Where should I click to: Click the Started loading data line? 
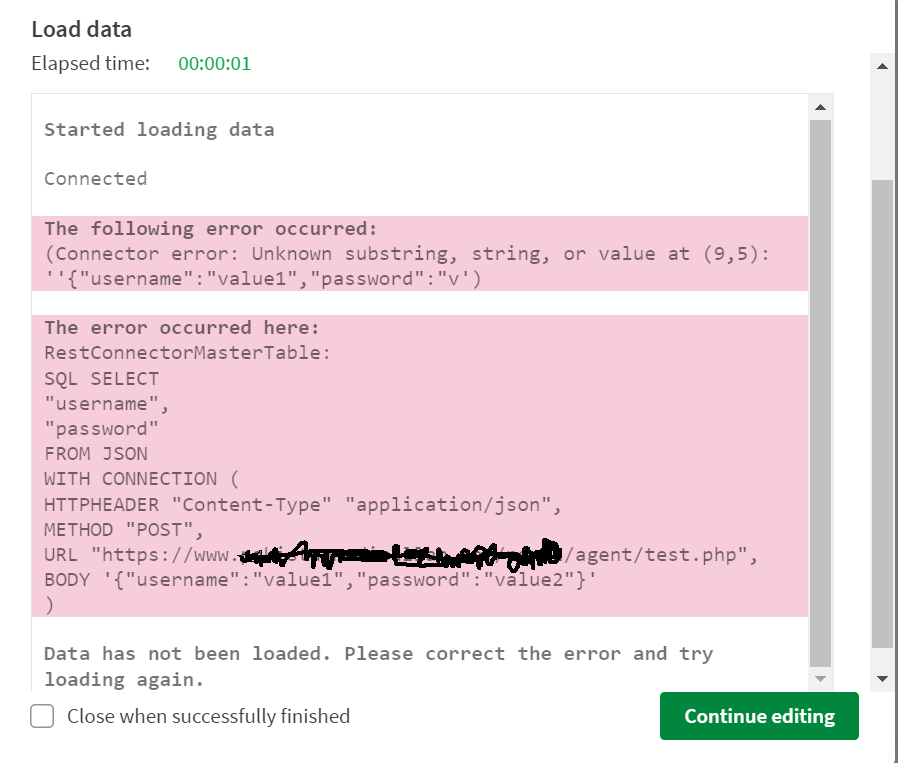tap(159, 129)
